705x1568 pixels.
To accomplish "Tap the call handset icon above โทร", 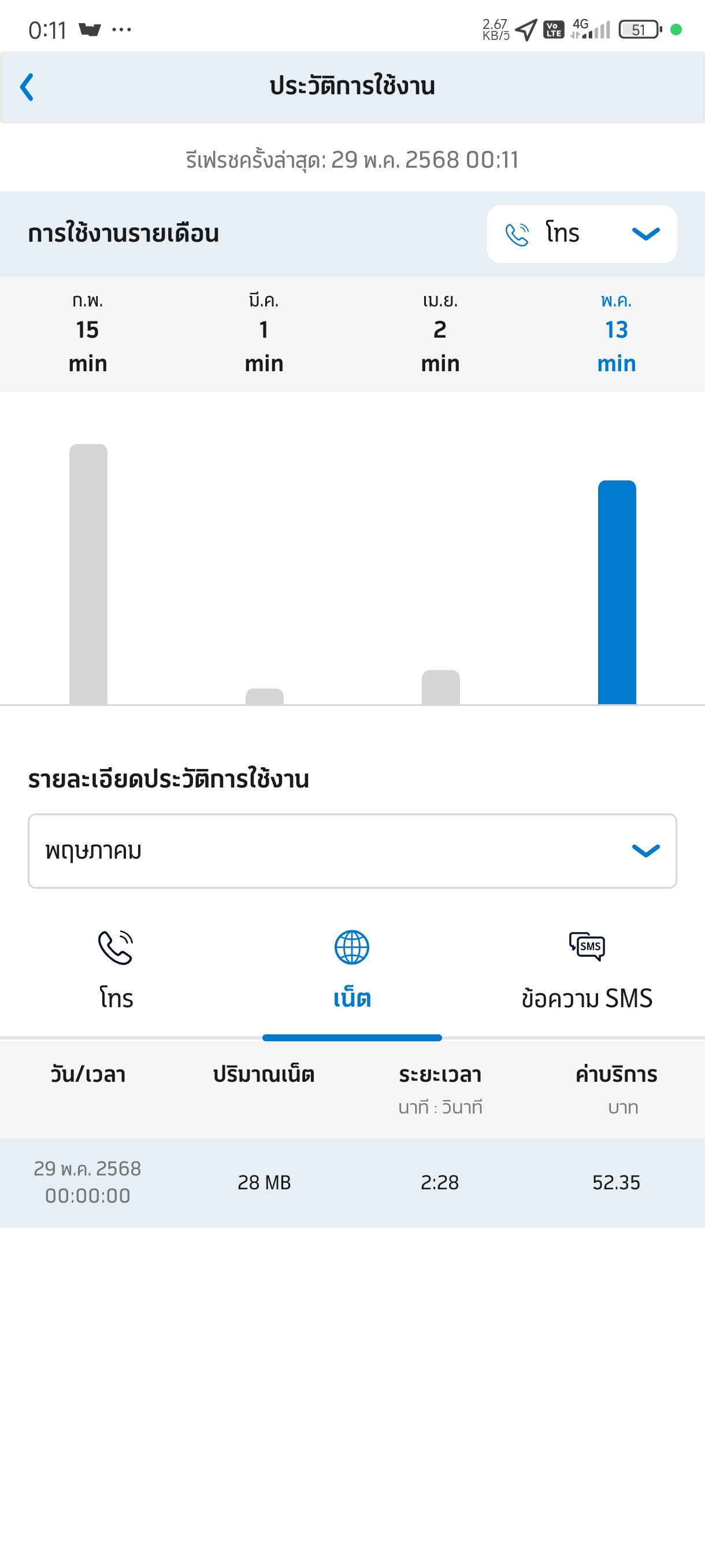I will 116,948.
